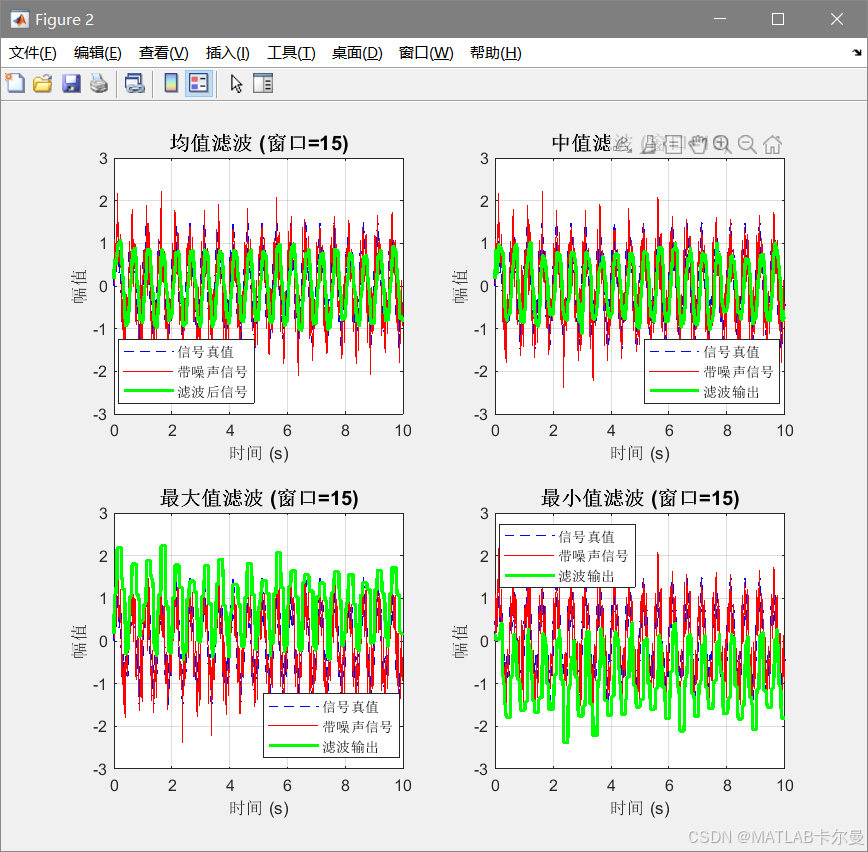Open the 桌面(D) menu
868x852 pixels.
[357, 53]
